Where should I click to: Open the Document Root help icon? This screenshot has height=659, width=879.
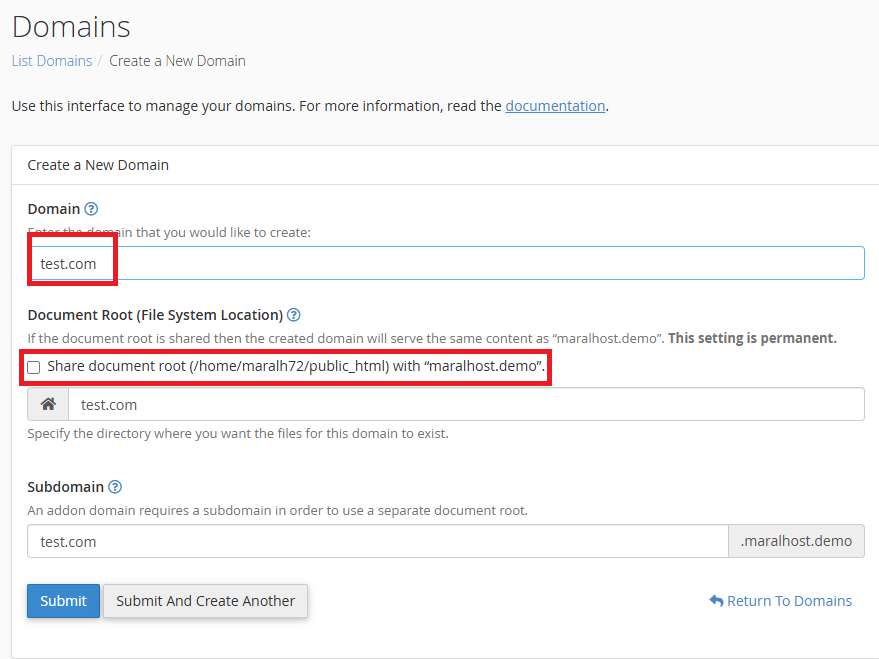[x=294, y=314]
